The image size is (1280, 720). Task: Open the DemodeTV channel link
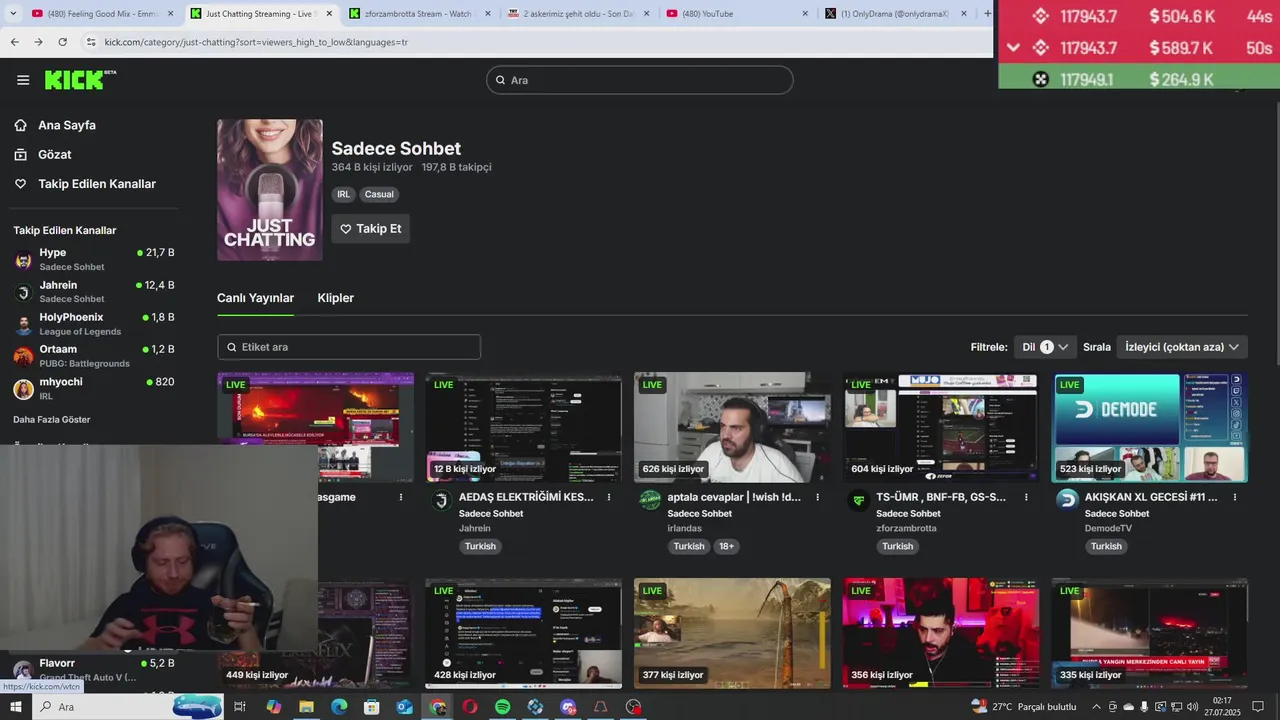coord(1108,528)
